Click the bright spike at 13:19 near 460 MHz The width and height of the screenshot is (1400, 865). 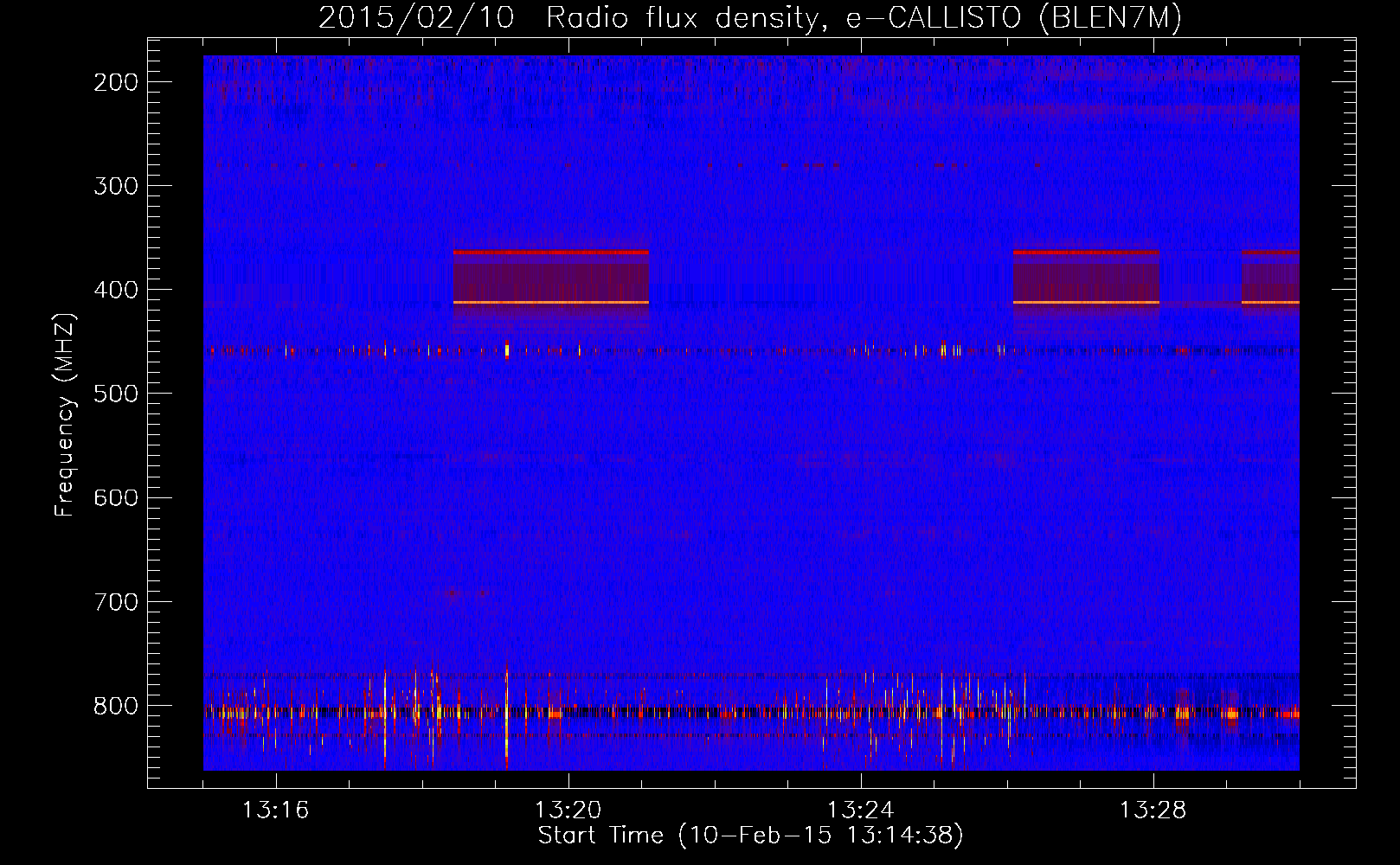507,350
